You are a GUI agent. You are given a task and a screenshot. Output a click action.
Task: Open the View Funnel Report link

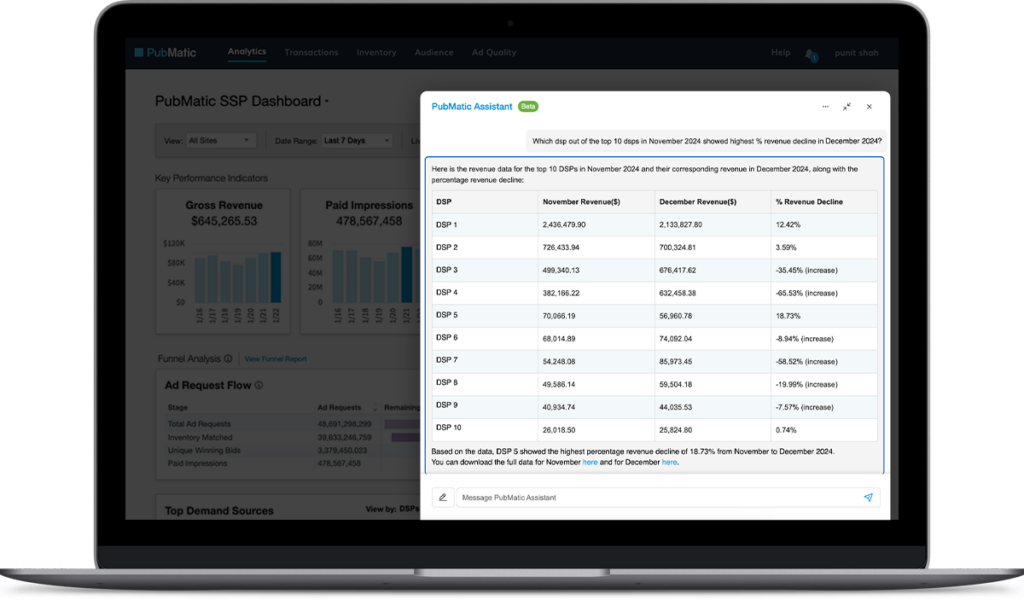pos(275,359)
